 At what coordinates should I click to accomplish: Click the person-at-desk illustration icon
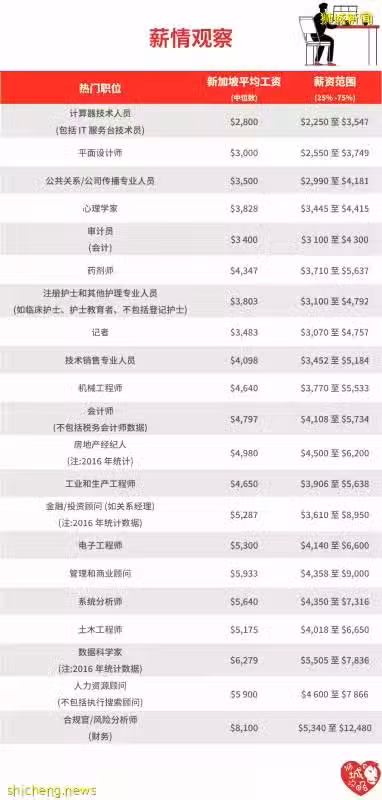tap(340, 33)
